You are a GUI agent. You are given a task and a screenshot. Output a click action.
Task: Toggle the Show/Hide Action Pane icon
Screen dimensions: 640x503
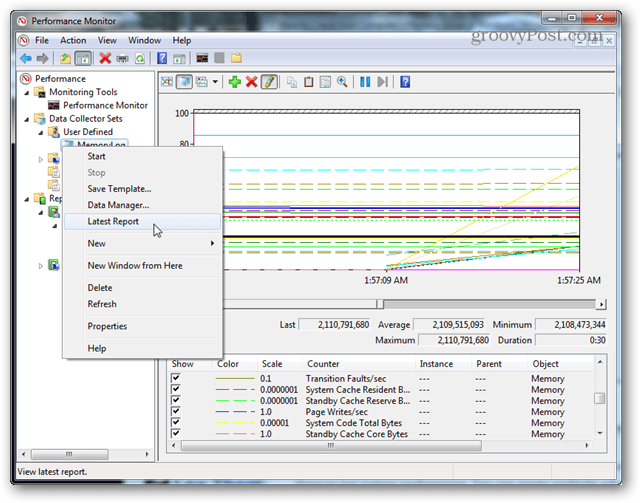(179, 59)
